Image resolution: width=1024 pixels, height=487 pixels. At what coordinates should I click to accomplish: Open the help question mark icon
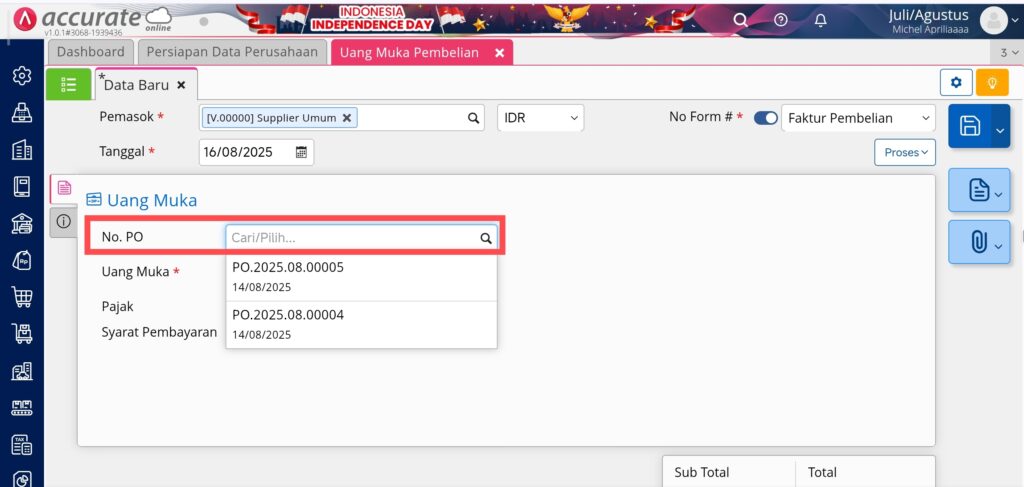[x=780, y=20]
